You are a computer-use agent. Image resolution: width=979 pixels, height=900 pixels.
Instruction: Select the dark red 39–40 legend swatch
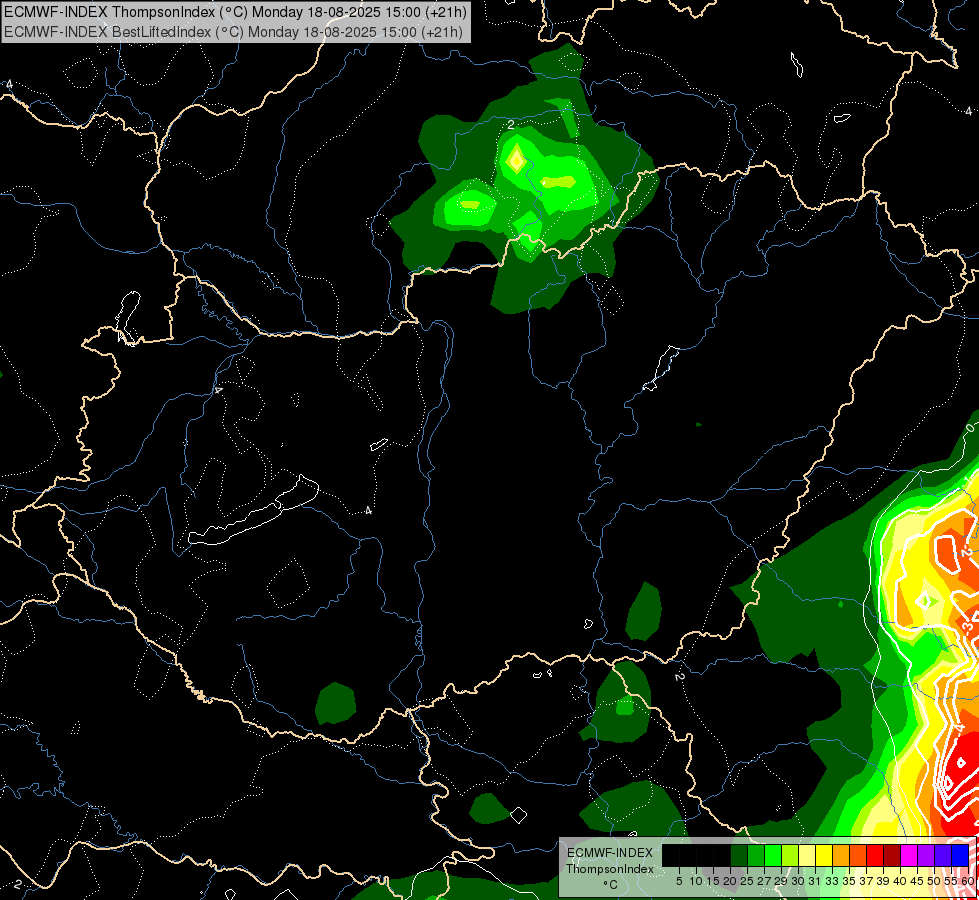[892, 856]
